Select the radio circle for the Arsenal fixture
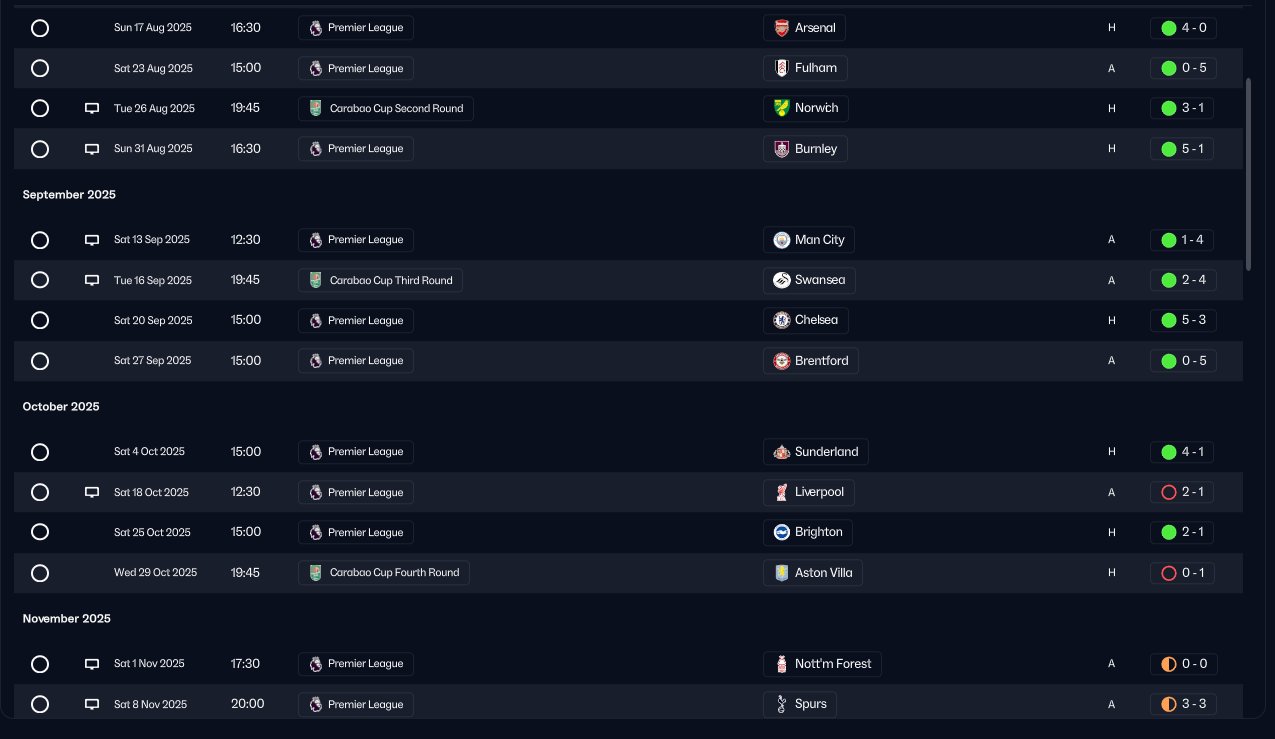 [40, 28]
